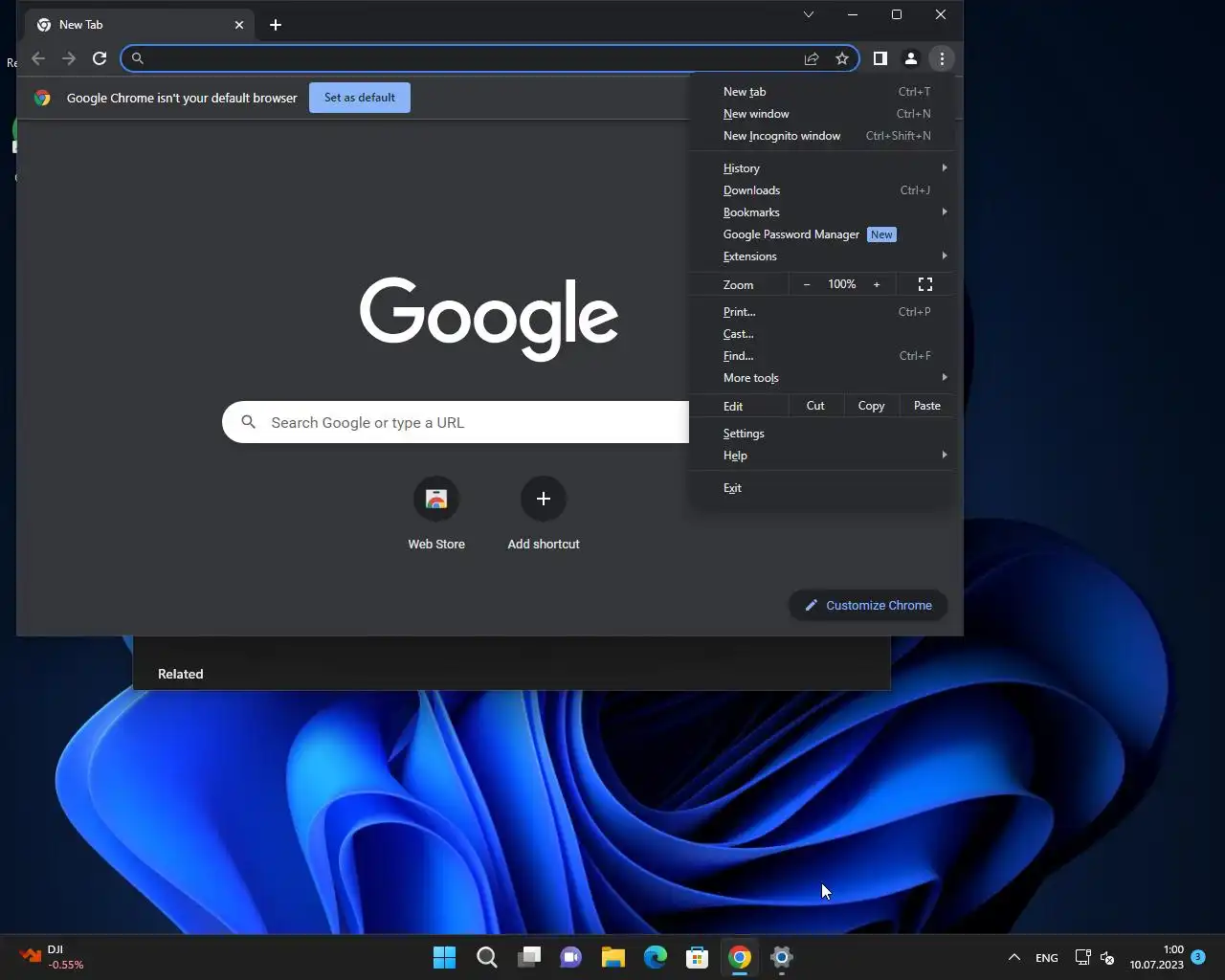Click the forward navigation arrow
This screenshot has width=1225, height=980.
[69, 58]
